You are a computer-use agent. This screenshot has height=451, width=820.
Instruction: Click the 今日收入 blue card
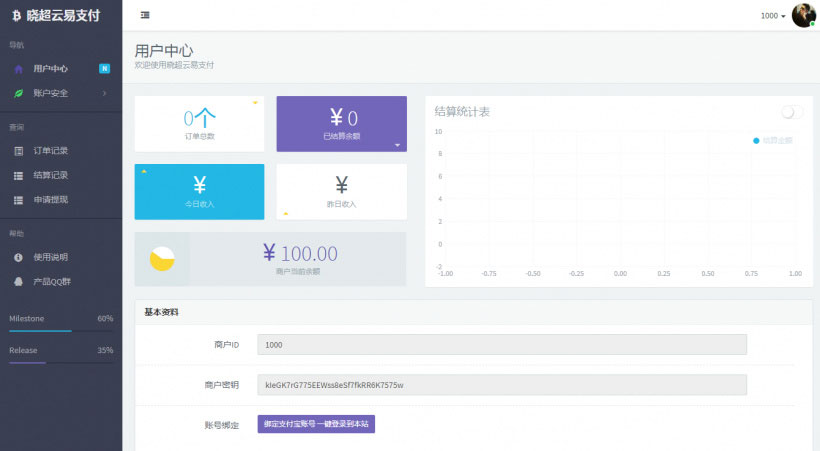tap(199, 191)
